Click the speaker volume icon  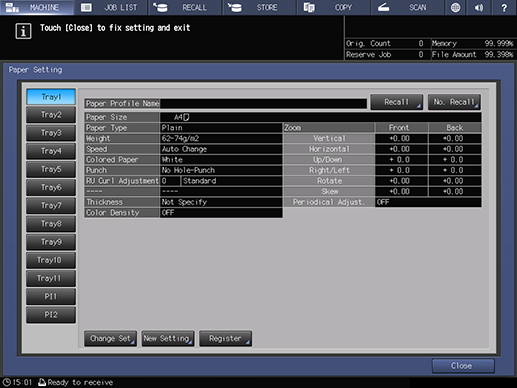479,7
